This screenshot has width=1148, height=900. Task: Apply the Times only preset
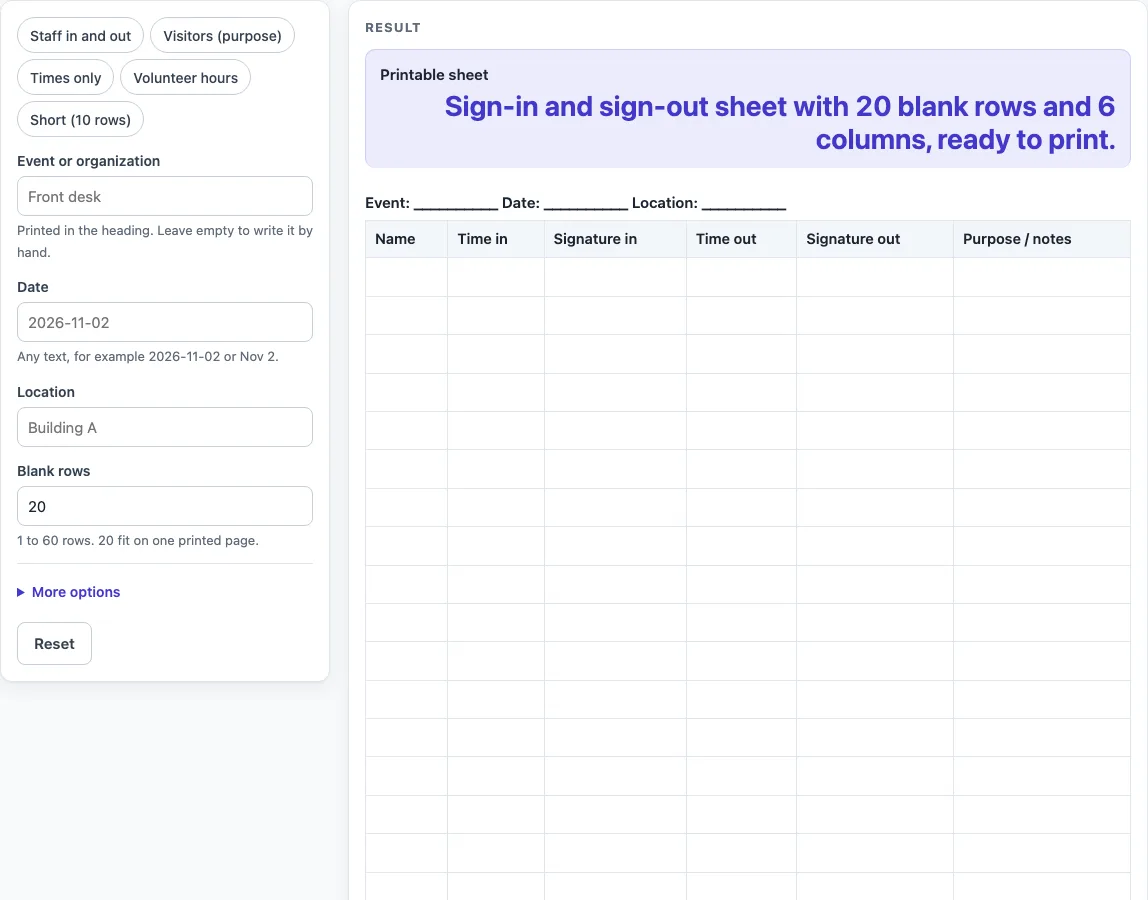pos(65,78)
